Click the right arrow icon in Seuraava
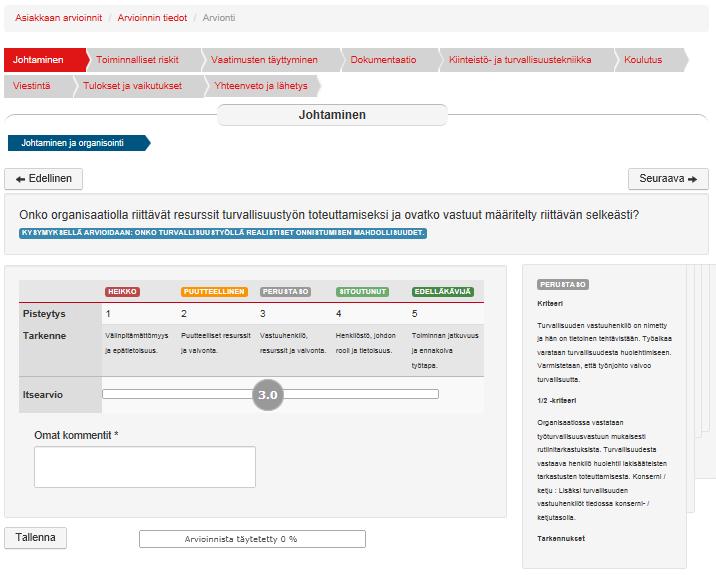The height and width of the screenshot is (575, 716). click(x=692, y=179)
